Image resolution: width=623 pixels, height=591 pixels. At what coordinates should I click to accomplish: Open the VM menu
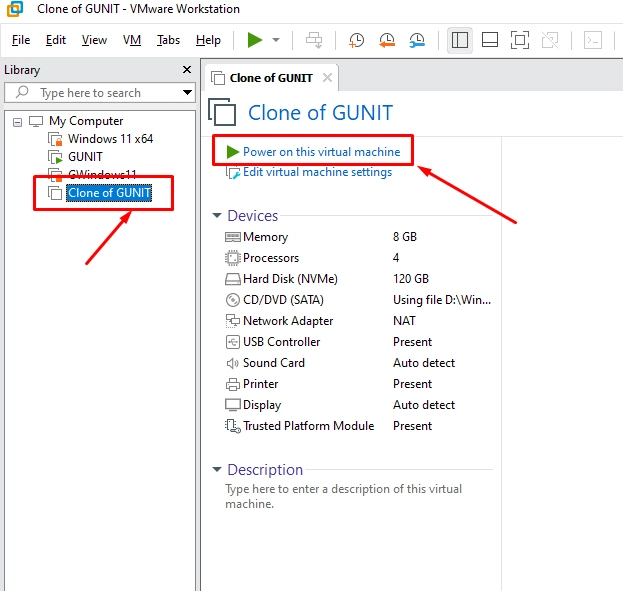click(x=132, y=40)
